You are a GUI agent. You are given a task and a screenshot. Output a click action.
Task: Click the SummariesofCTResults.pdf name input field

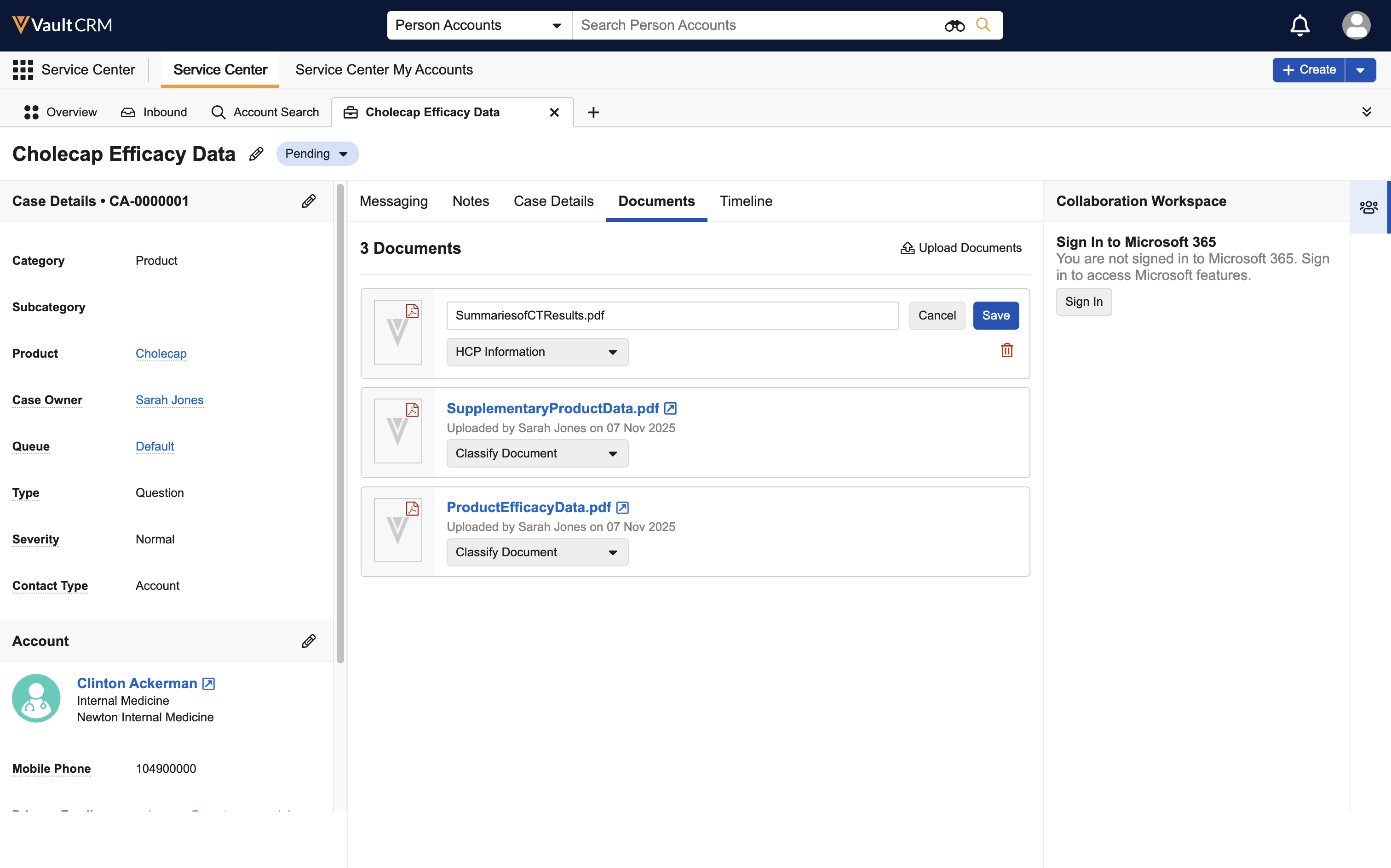tap(672, 315)
